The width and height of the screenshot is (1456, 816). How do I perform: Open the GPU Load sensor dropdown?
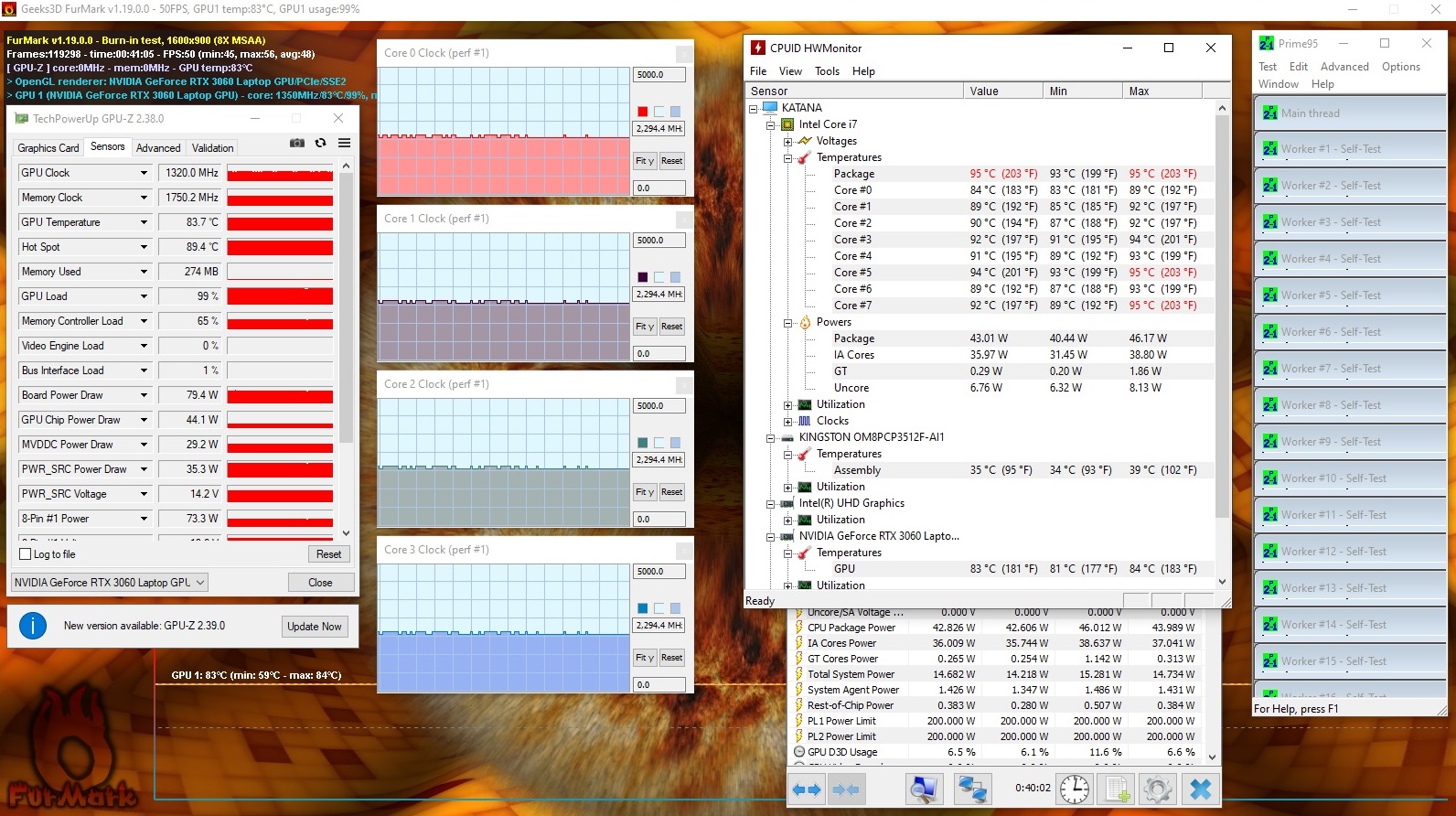(x=144, y=296)
